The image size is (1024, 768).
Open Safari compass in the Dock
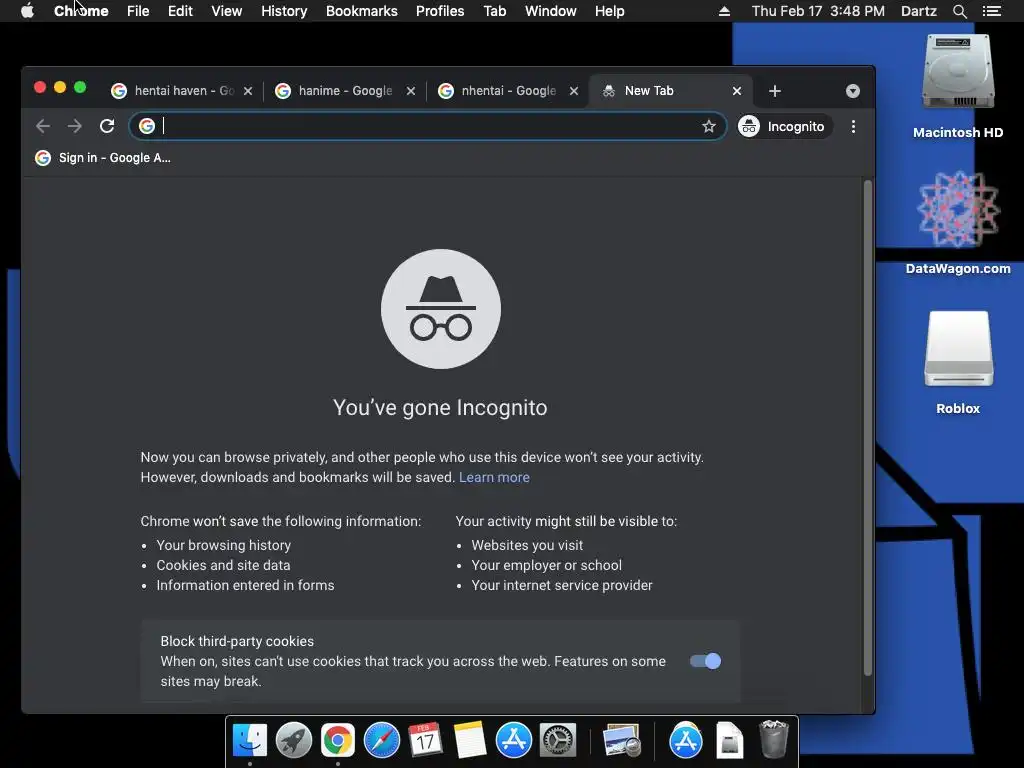(382, 741)
